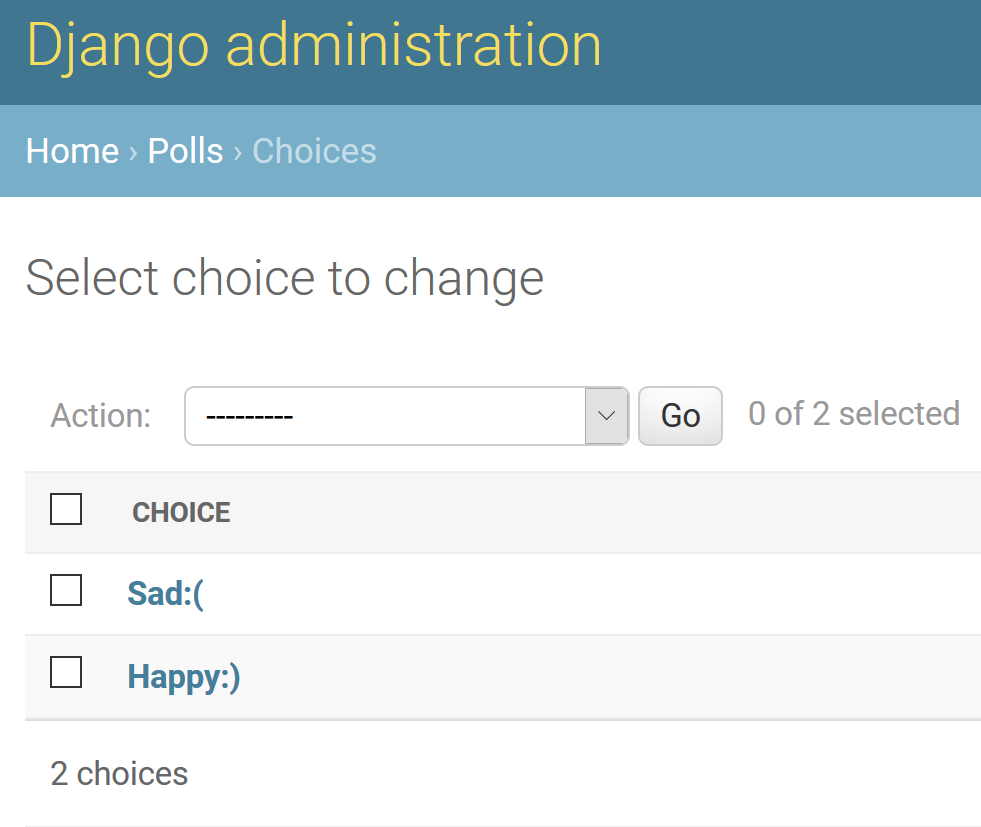Image resolution: width=981 pixels, height=827 pixels.
Task: Open the Polls breadcrumb link
Action: [x=185, y=151]
